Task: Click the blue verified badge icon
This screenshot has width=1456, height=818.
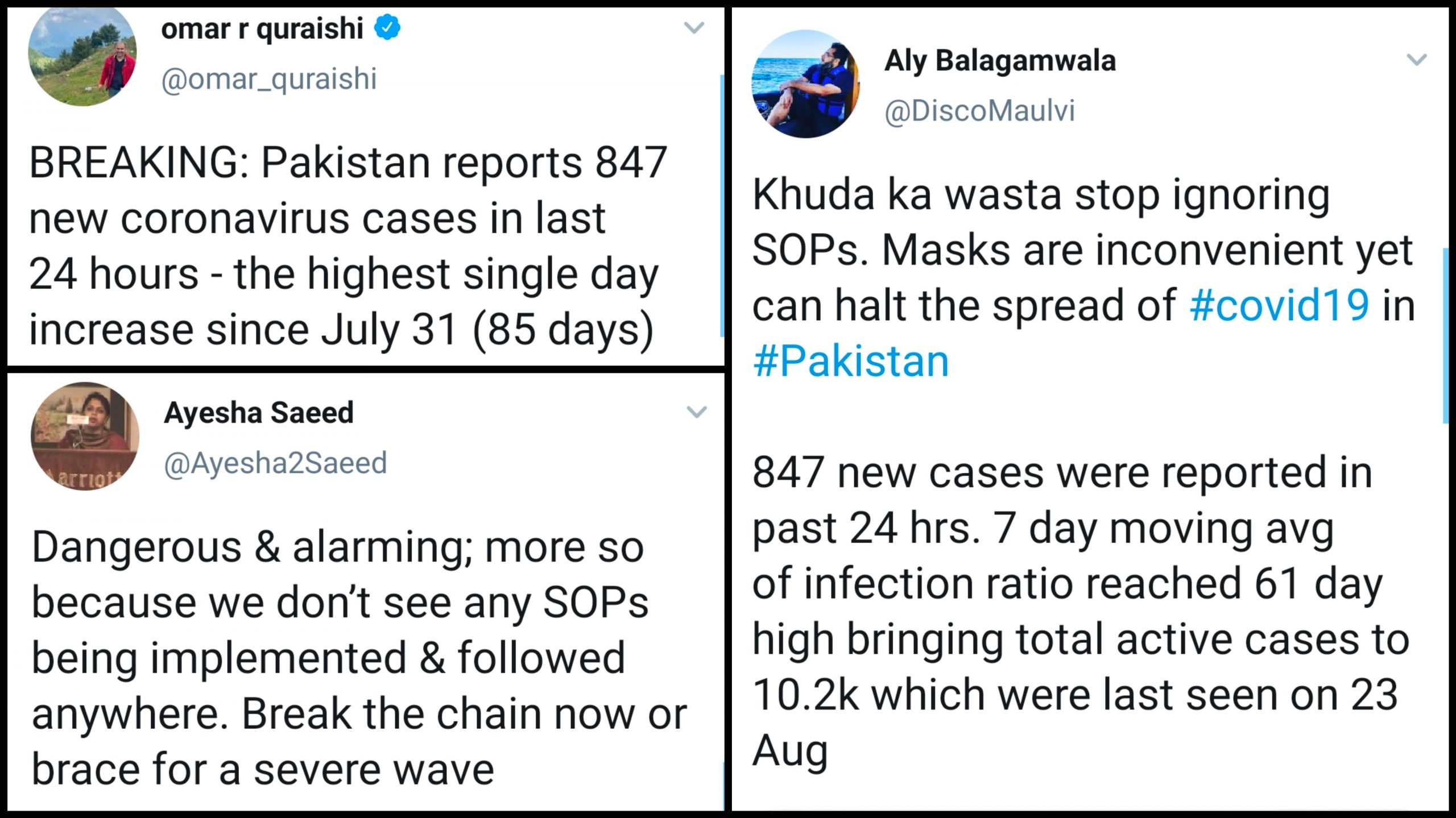Action: 387,28
